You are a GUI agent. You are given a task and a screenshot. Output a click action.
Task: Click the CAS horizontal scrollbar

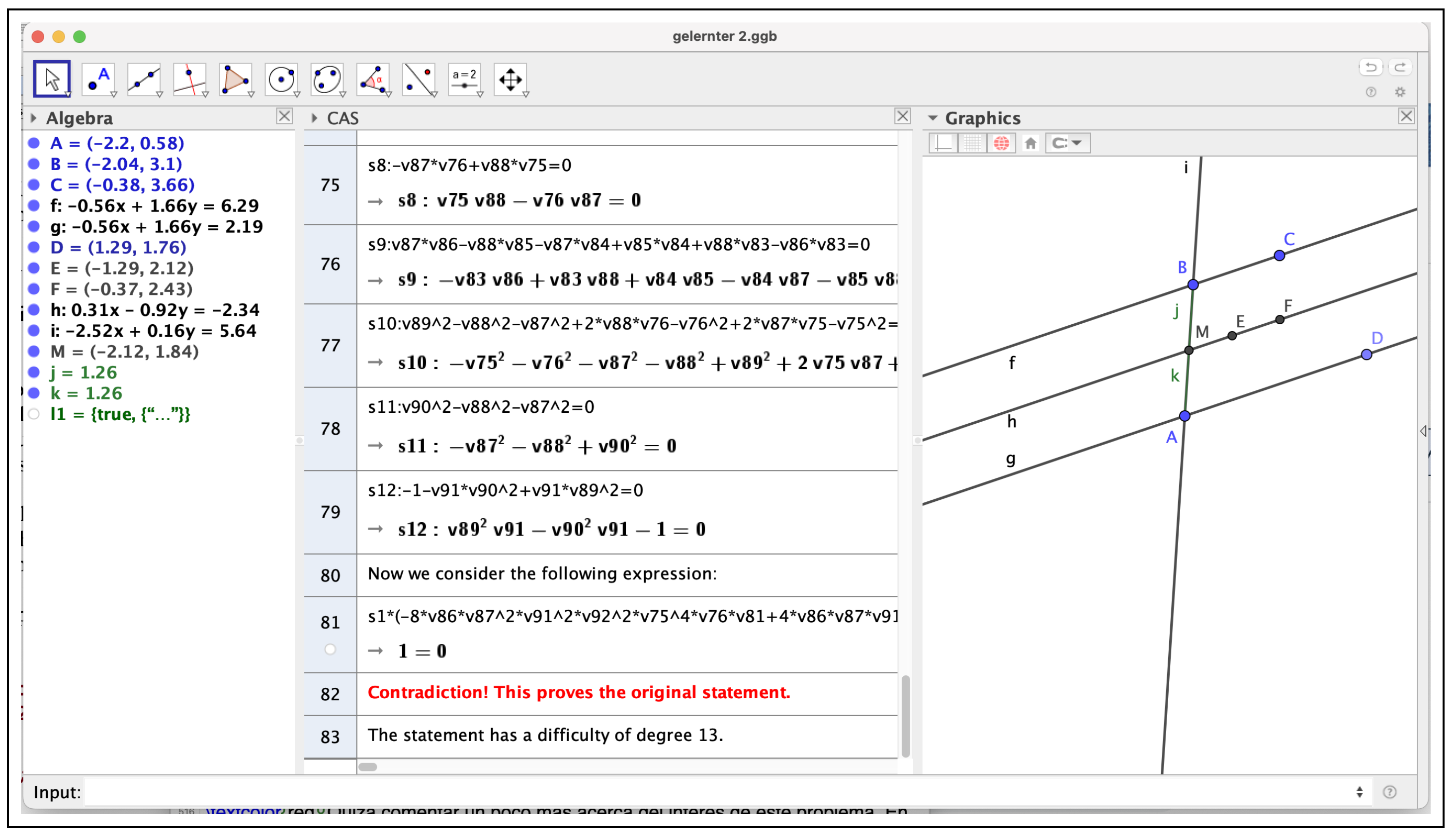(368, 767)
